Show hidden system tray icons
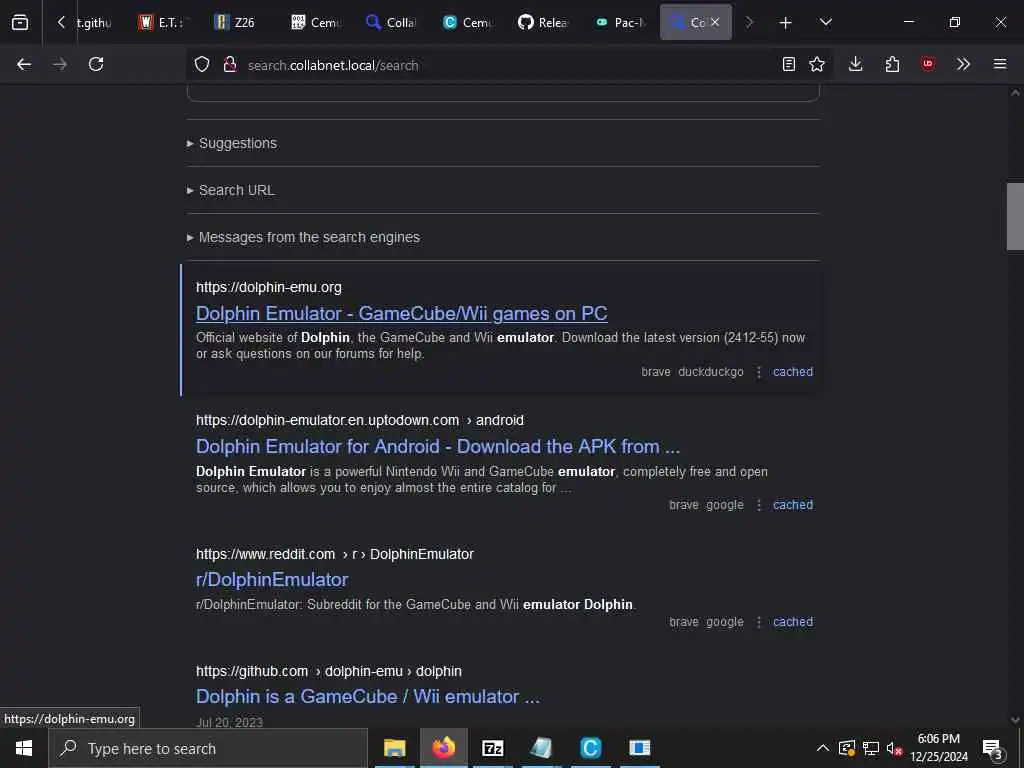1024x768 pixels. coord(823,748)
